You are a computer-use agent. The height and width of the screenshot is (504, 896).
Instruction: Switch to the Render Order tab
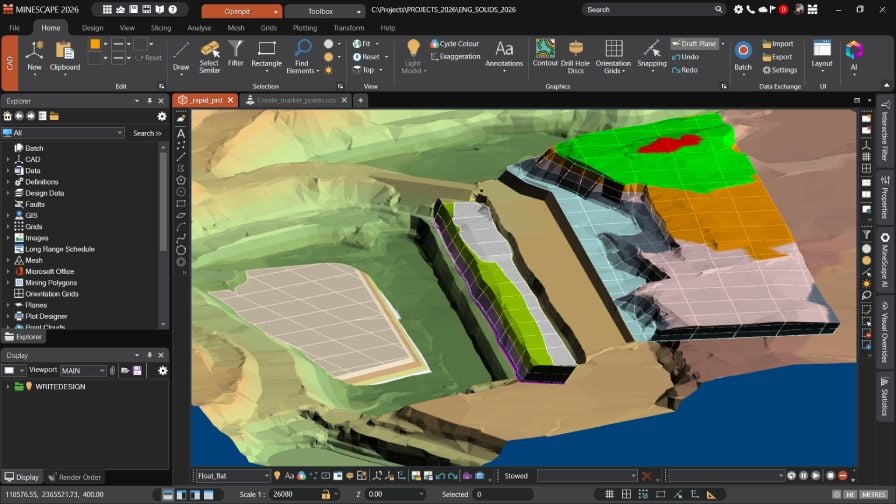tap(75, 477)
